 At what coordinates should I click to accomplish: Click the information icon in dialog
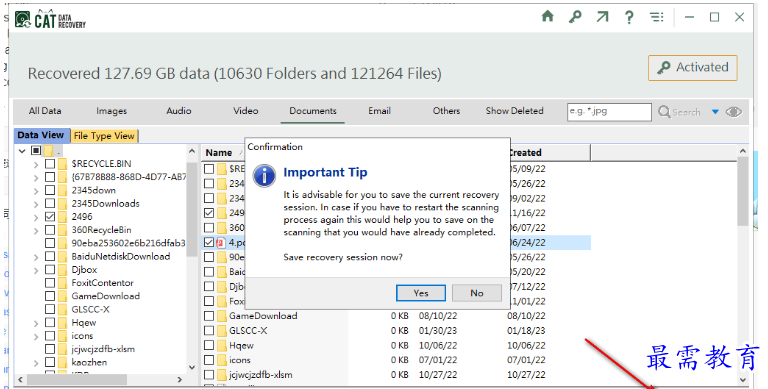264,176
